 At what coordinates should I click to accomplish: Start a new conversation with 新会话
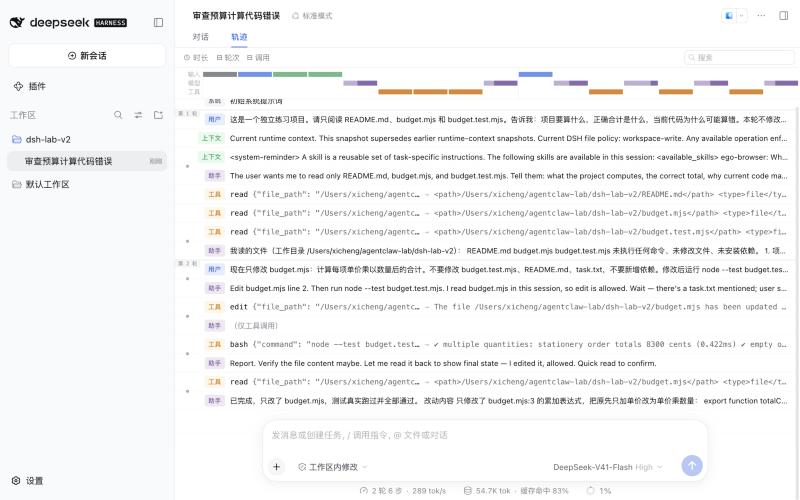click(87, 56)
